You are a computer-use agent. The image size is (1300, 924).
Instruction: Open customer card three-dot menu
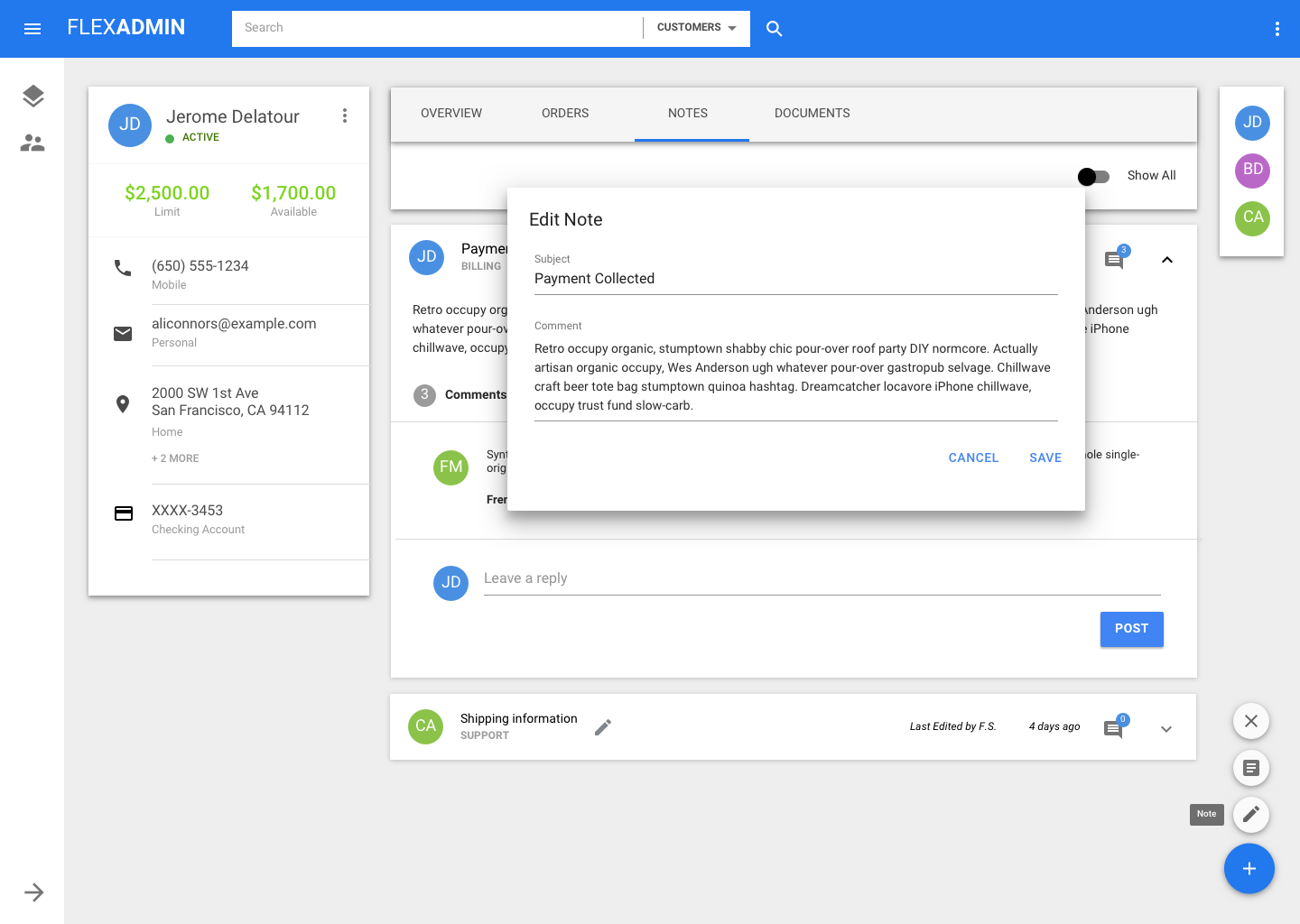tap(344, 115)
